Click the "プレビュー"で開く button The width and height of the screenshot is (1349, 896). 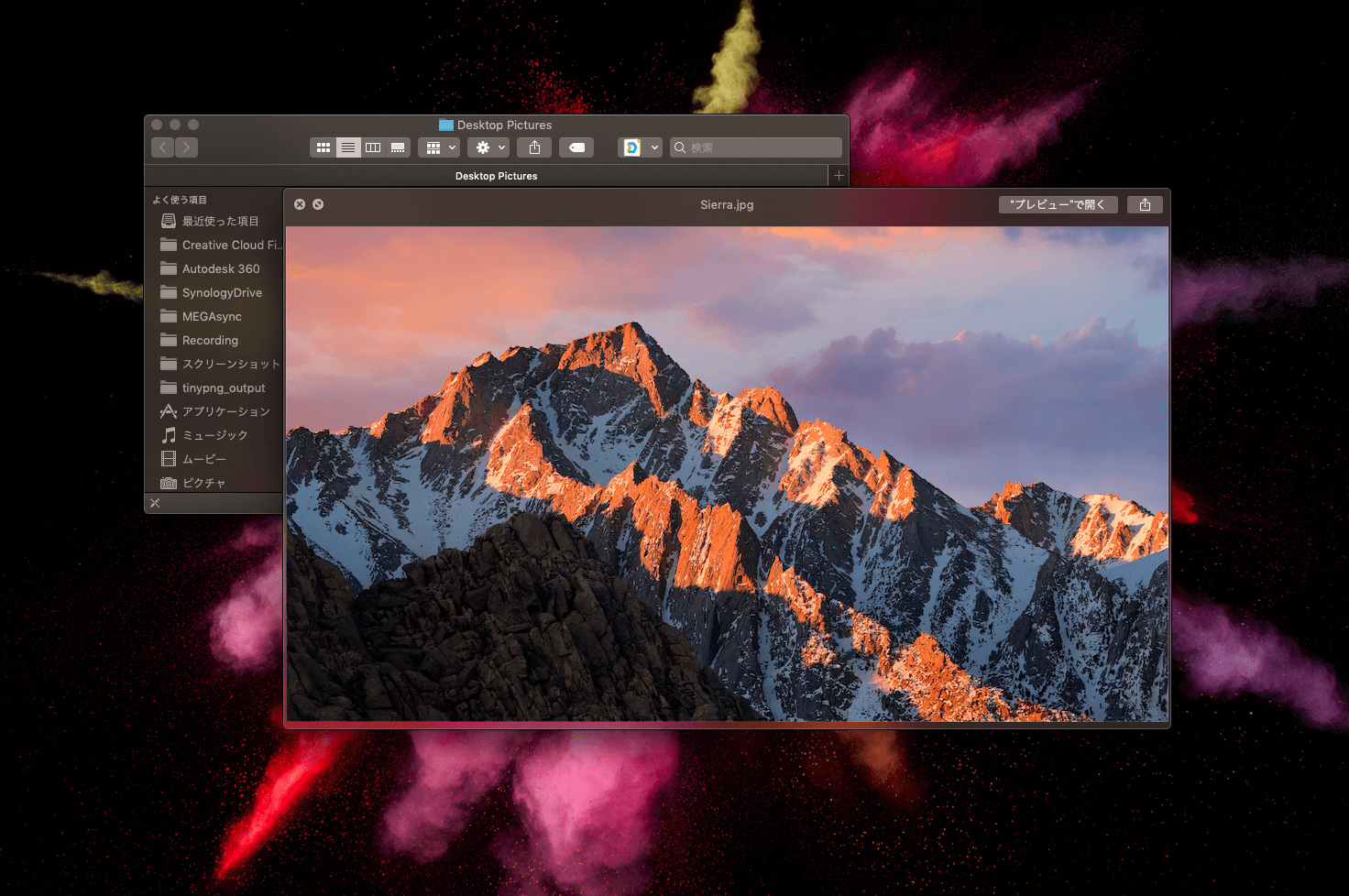(1058, 204)
